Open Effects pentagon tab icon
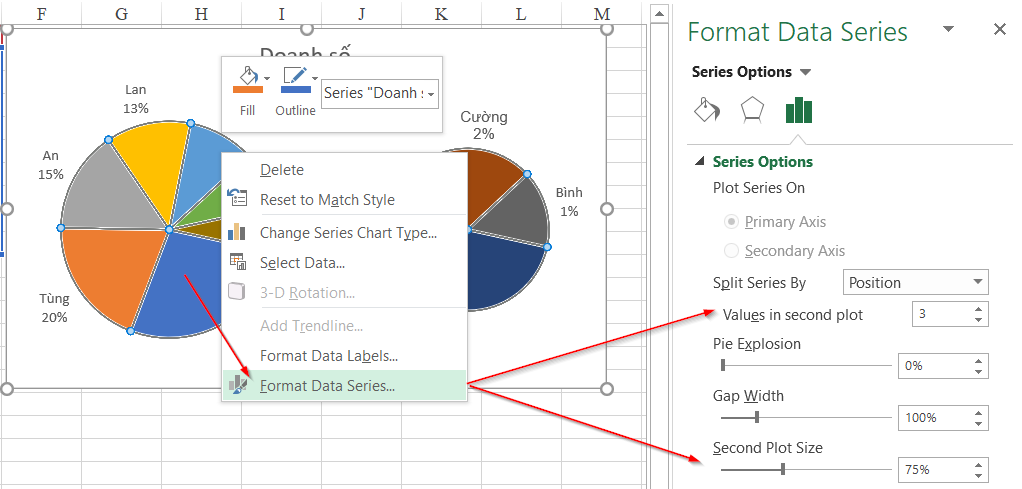Image resolution: width=1022 pixels, height=489 pixels. pyautogui.click(x=751, y=109)
